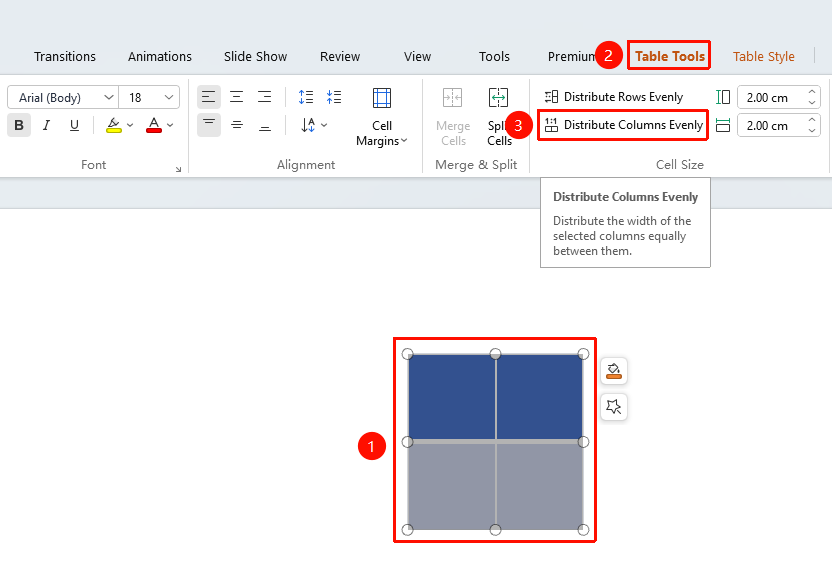Switch to Table Style tab

point(764,56)
